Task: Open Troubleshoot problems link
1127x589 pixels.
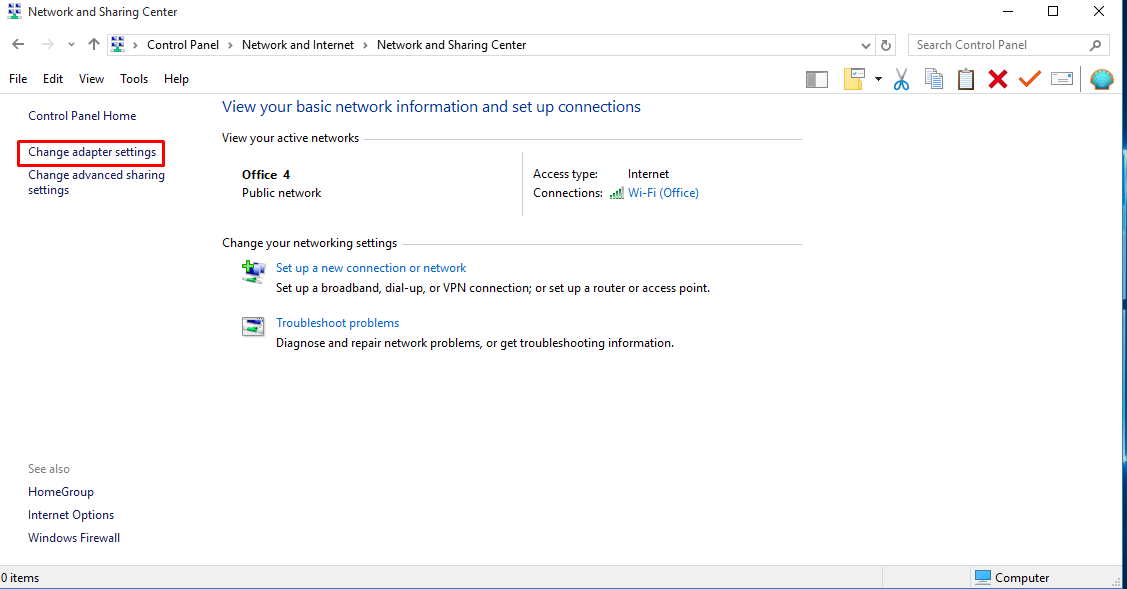Action: click(337, 324)
